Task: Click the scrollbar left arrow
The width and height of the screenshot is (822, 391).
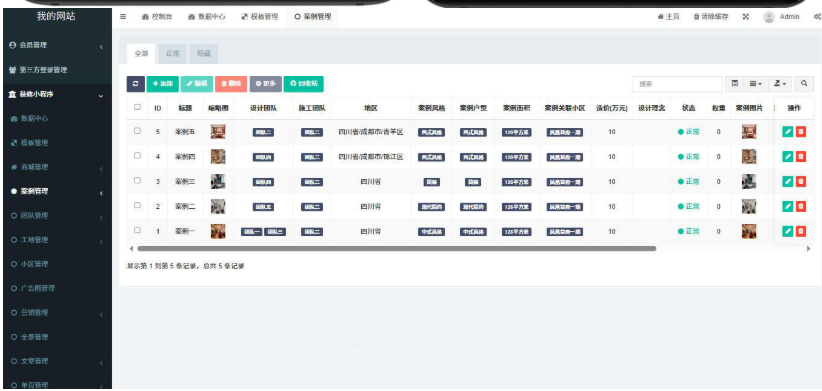Action: click(131, 248)
